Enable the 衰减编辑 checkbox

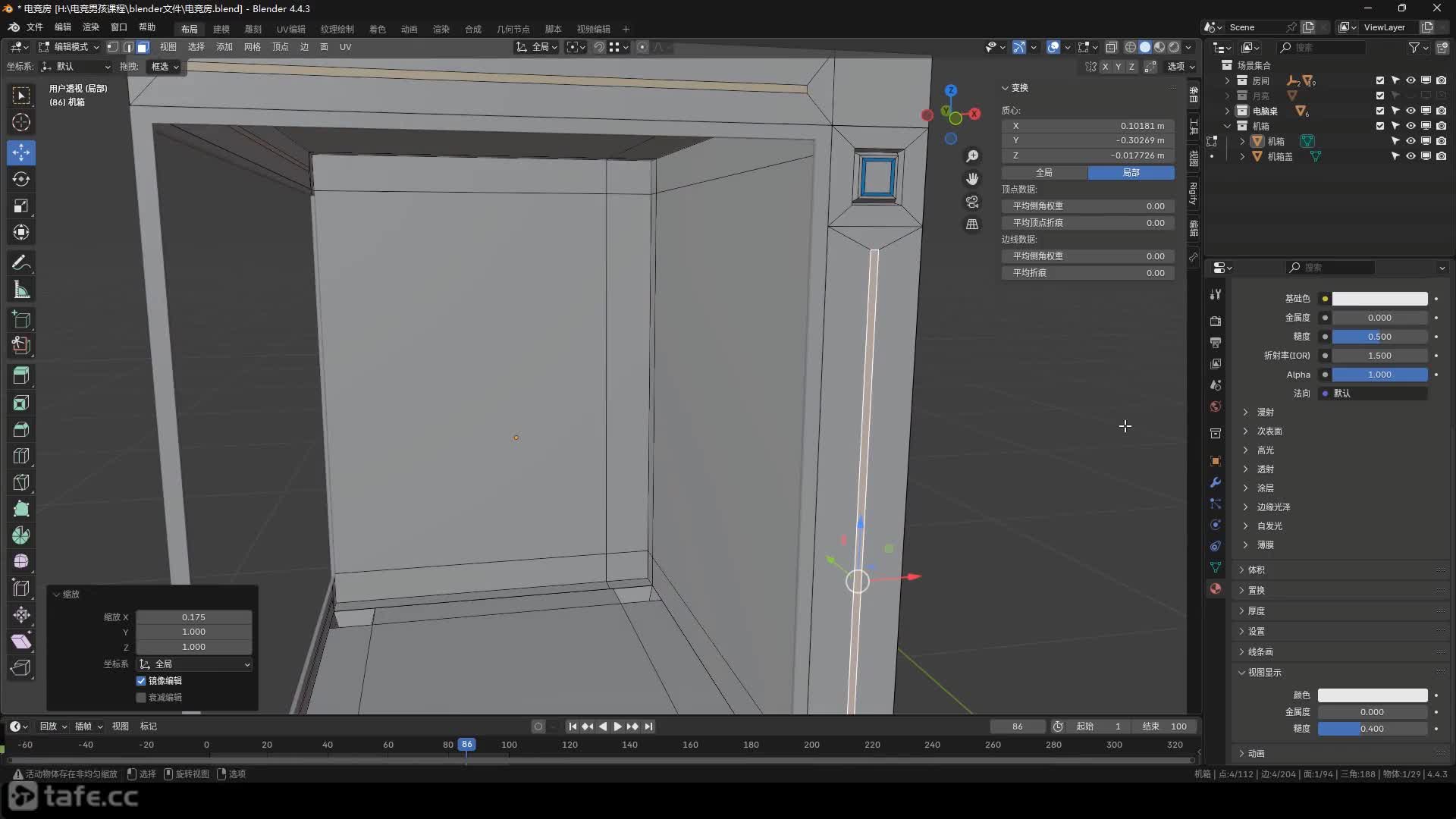pyautogui.click(x=141, y=697)
